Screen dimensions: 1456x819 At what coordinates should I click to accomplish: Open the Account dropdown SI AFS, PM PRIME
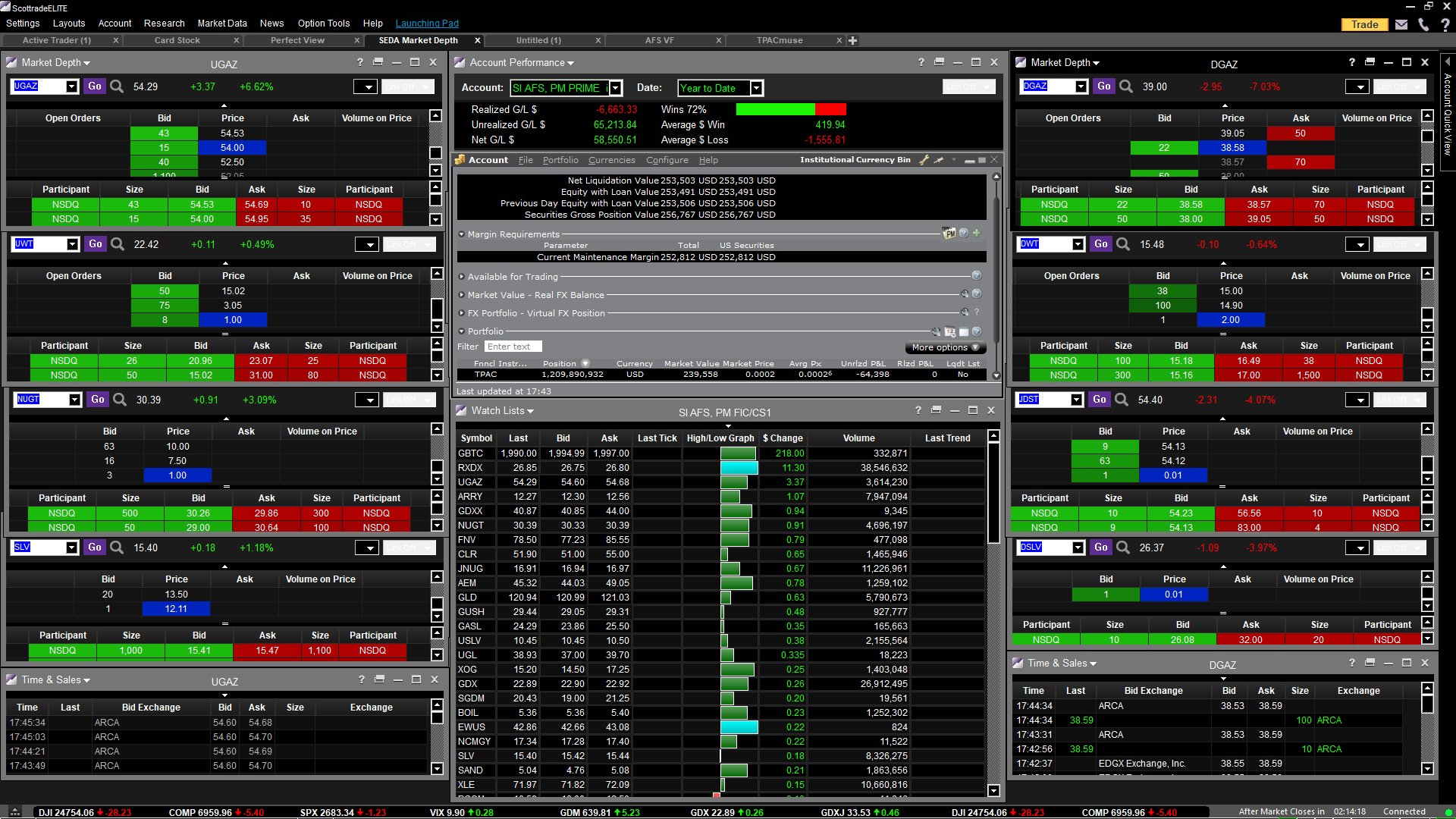pos(616,88)
